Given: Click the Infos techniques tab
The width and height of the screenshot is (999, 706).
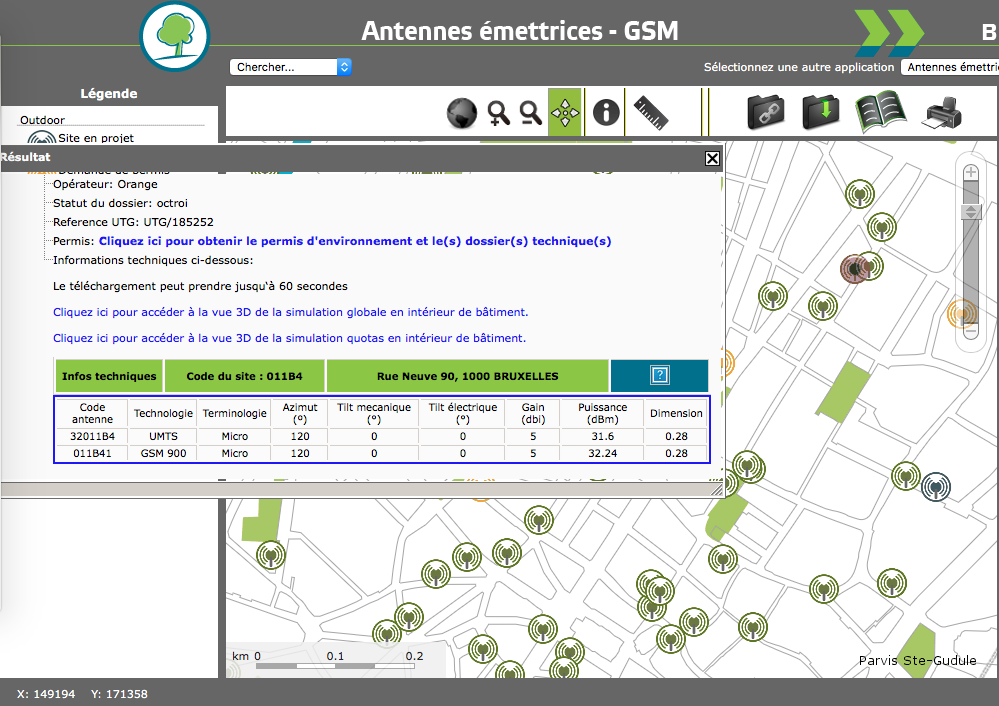Looking at the screenshot, I should [109, 376].
